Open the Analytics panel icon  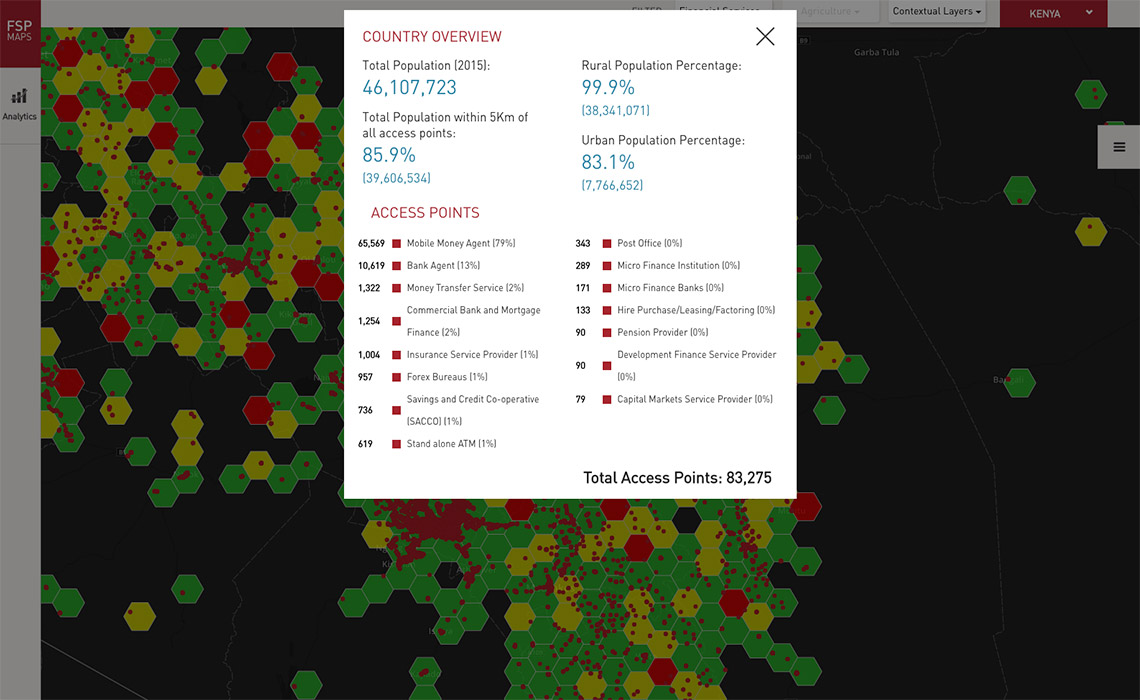pyautogui.click(x=20, y=105)
